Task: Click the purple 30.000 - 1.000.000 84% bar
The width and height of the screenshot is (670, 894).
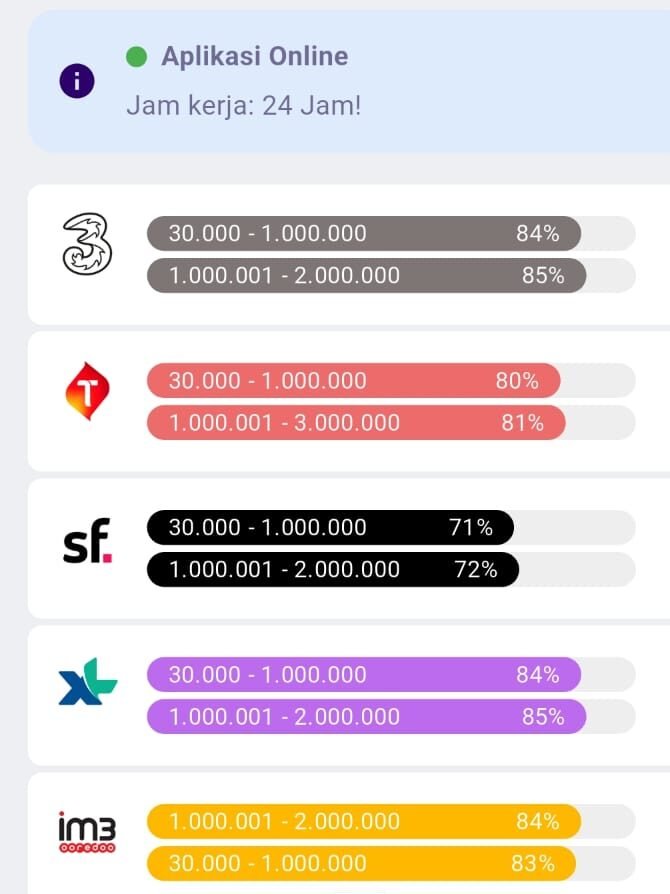Action: tap(364, 674)
